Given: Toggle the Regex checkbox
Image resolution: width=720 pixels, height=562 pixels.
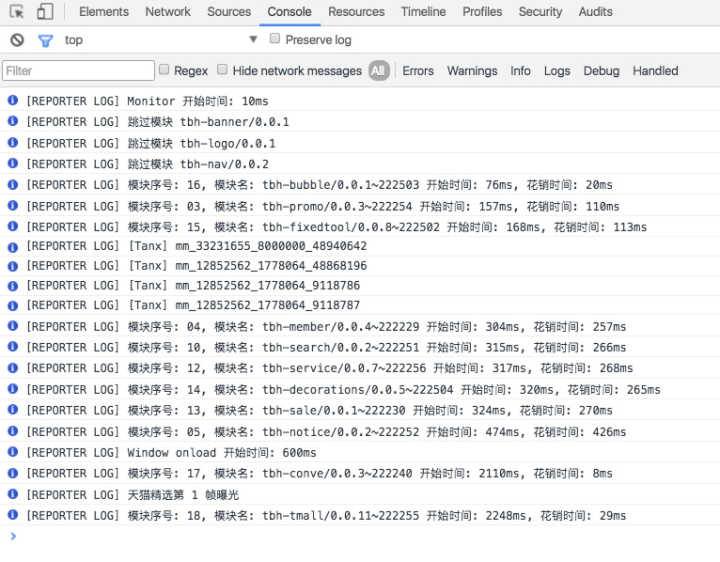Looking at the screenshot, I should click(x=165, y=70).
